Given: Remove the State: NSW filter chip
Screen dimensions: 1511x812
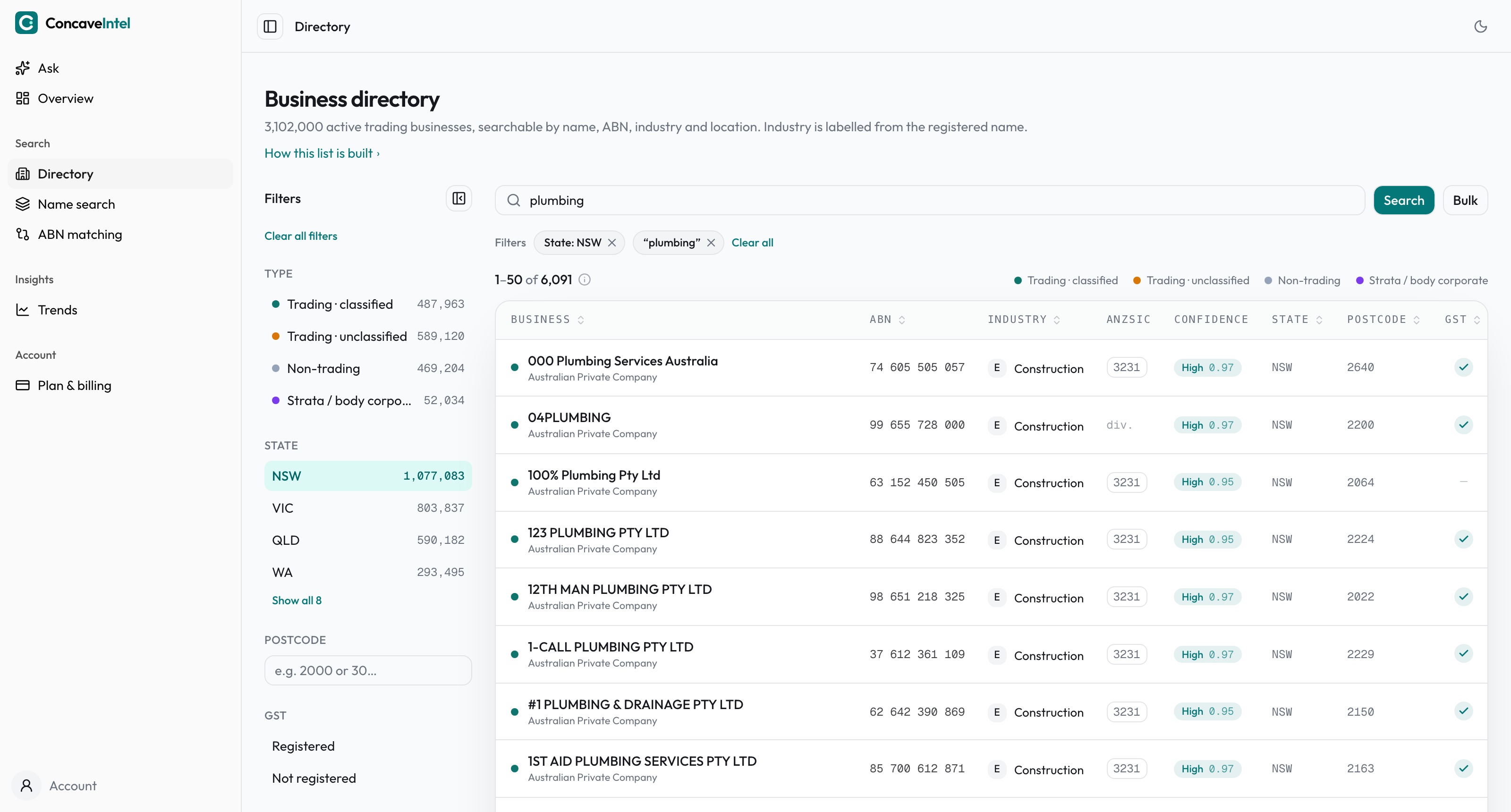Looking at the screenshot, I should pyautogui.click(x=612, y=243).
